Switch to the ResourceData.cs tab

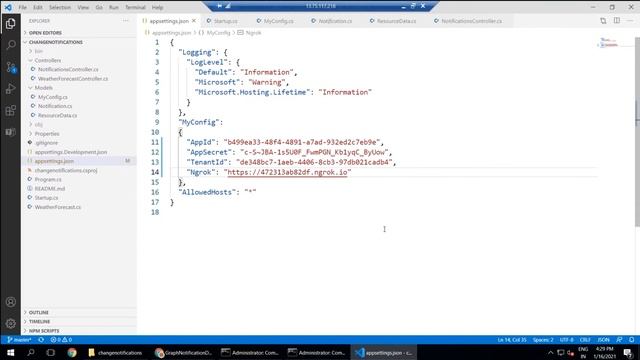(396, 21)
